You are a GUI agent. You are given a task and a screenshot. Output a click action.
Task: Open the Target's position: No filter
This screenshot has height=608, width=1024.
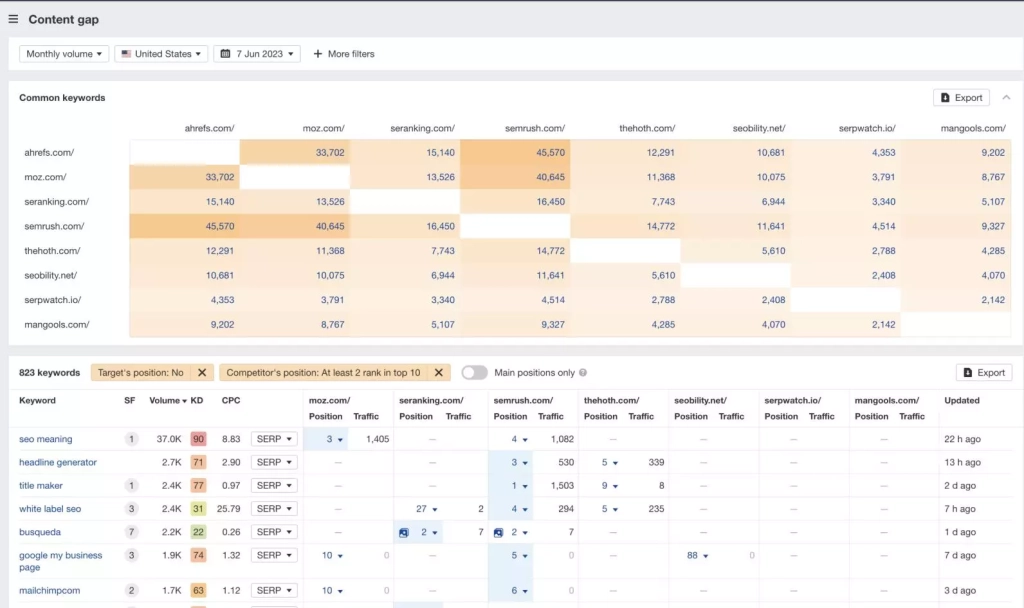(140, 372)
